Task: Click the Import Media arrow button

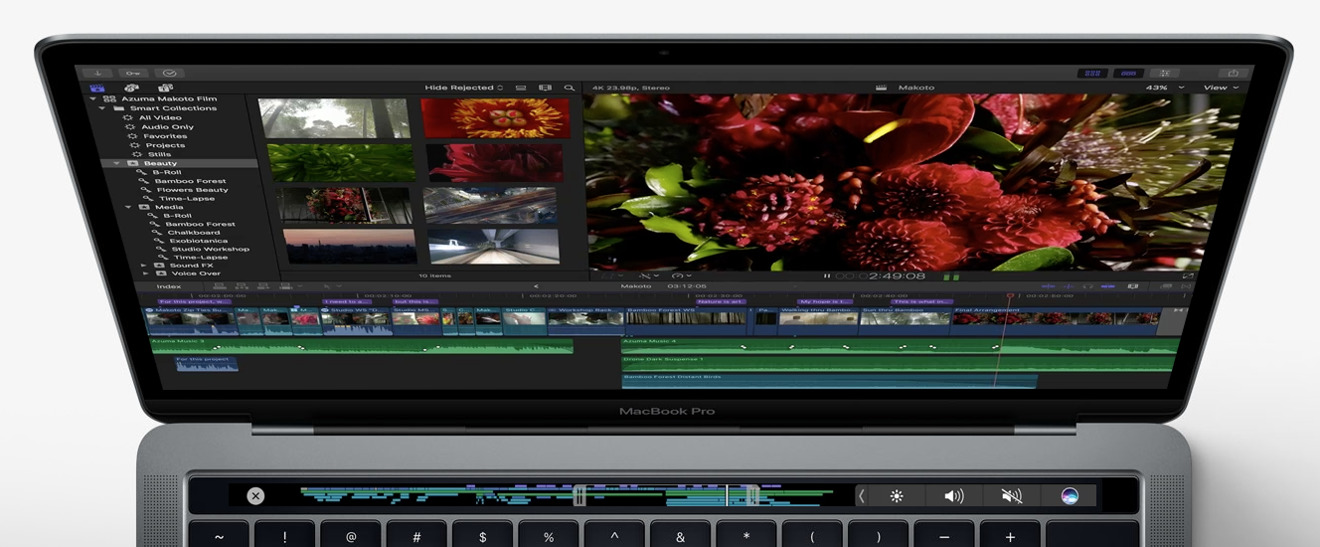Action: coord(98,73)
